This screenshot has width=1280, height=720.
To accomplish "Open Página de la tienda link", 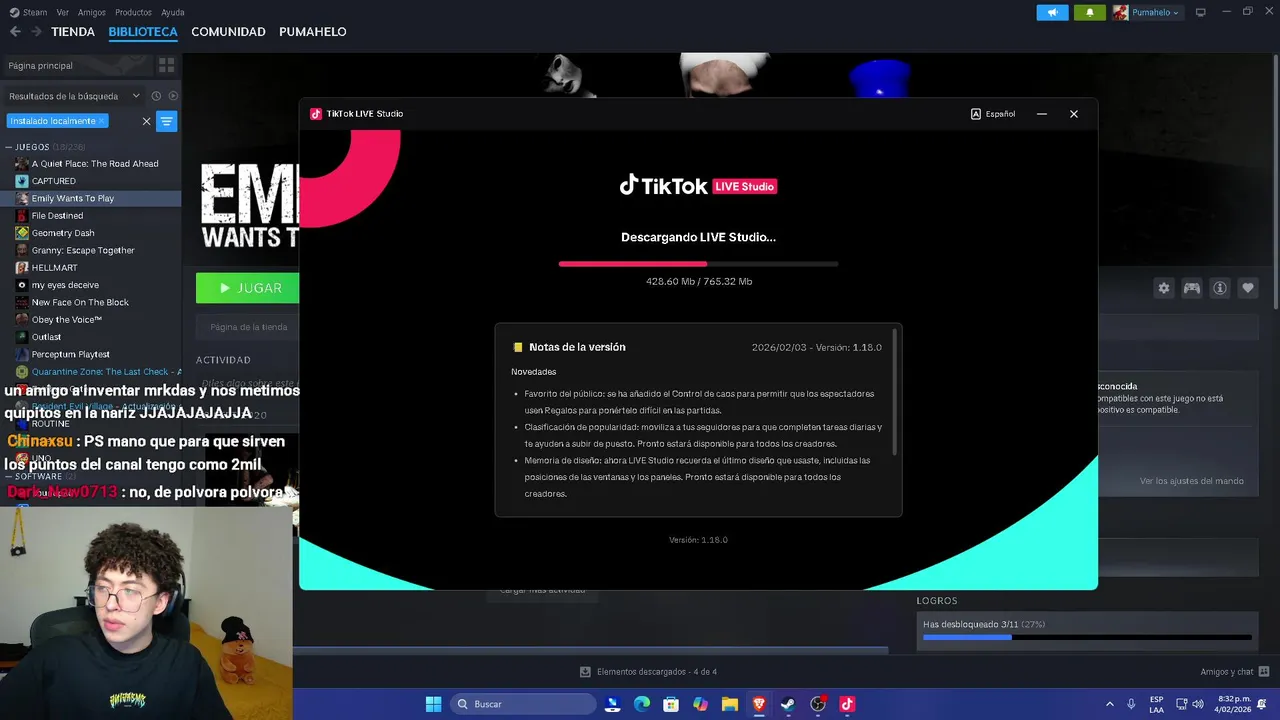I will pyautogui.click(x=248, y=327).
